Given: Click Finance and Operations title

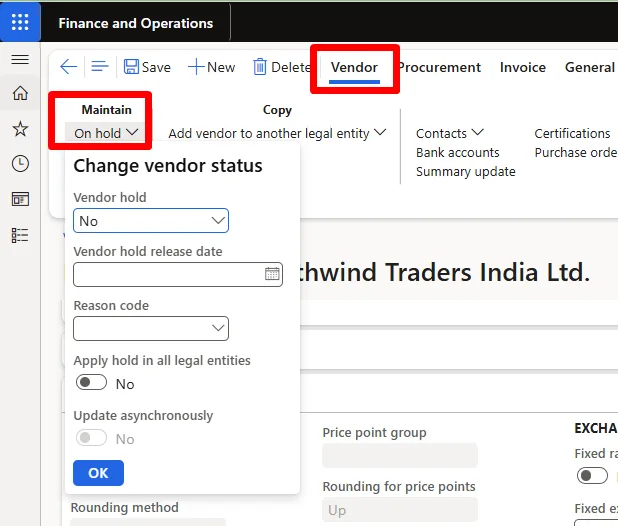Looking at the screenshot, I should pyautogui.click(x=136, y=23).
